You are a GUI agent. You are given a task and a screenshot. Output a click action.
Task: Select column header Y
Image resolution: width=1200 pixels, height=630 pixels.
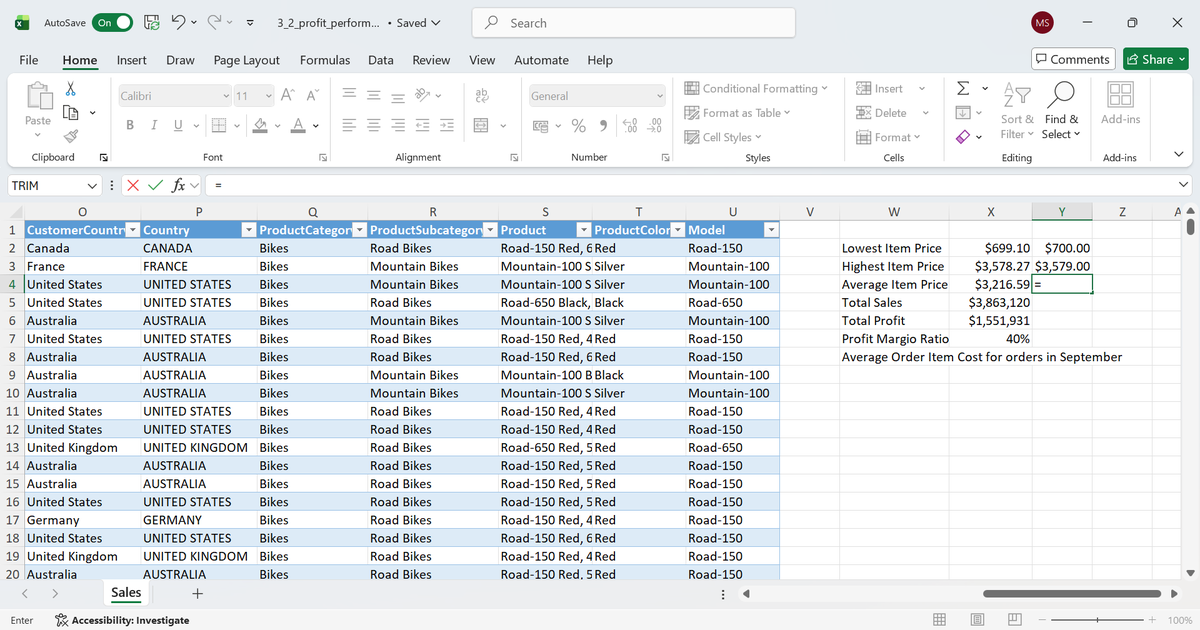[x=1062, y=211]
